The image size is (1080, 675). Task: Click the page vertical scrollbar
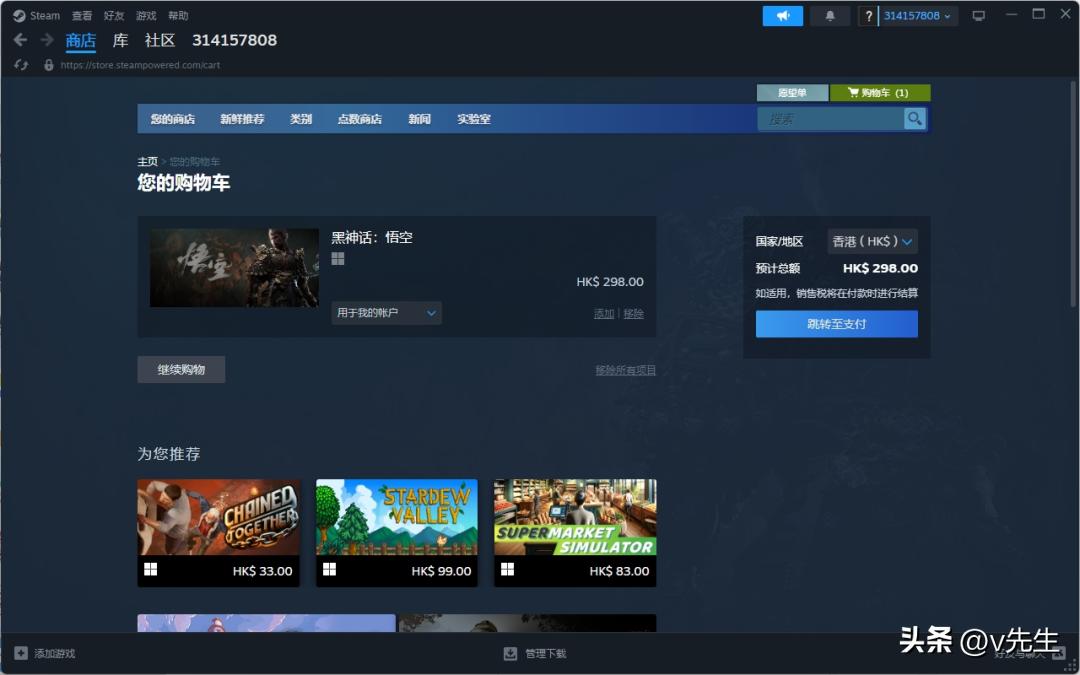pyautogui.click(x=1074, y=196)
